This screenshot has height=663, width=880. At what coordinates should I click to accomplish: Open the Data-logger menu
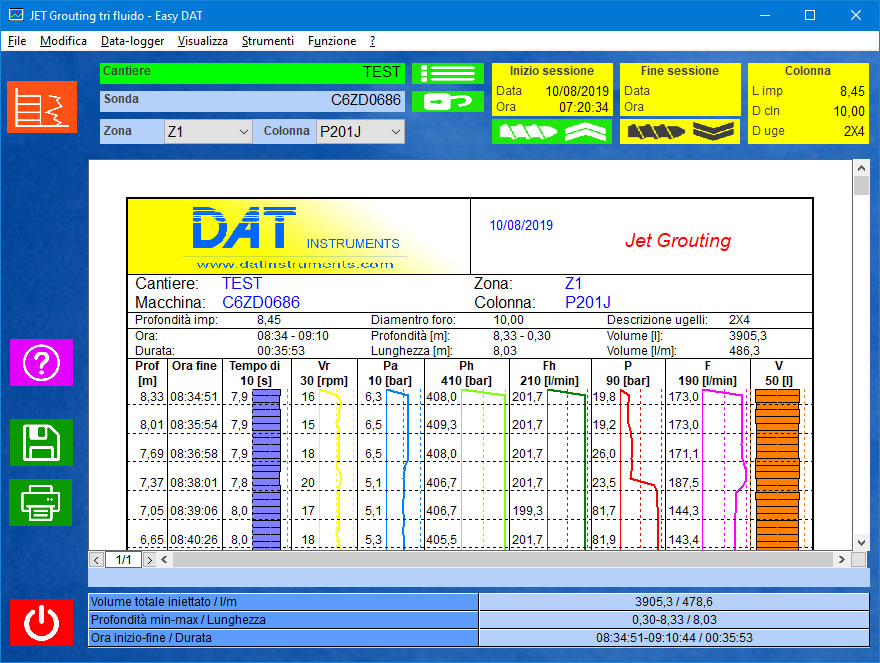[132, 41]
